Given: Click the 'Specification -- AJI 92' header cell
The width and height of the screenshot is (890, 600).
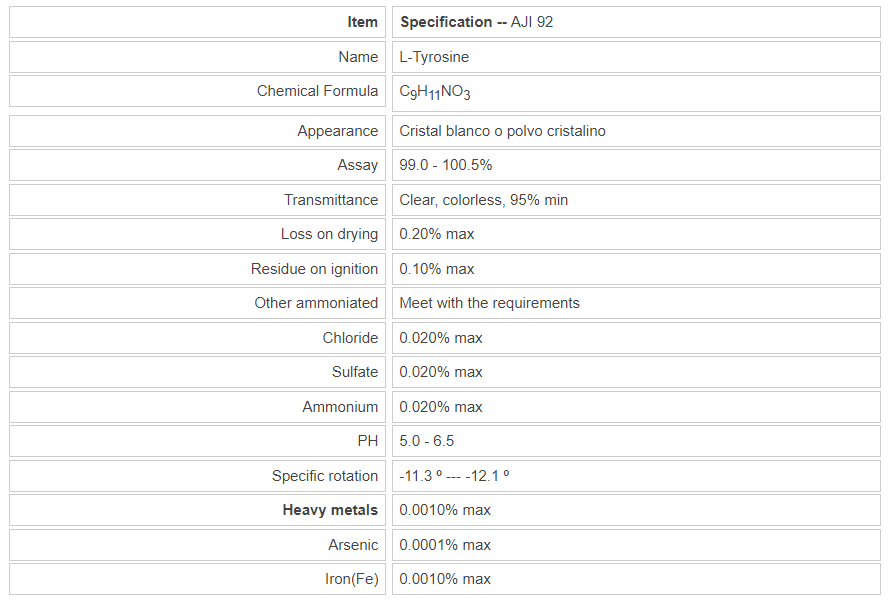Looking at the screenshot, I should click(476, 22).
